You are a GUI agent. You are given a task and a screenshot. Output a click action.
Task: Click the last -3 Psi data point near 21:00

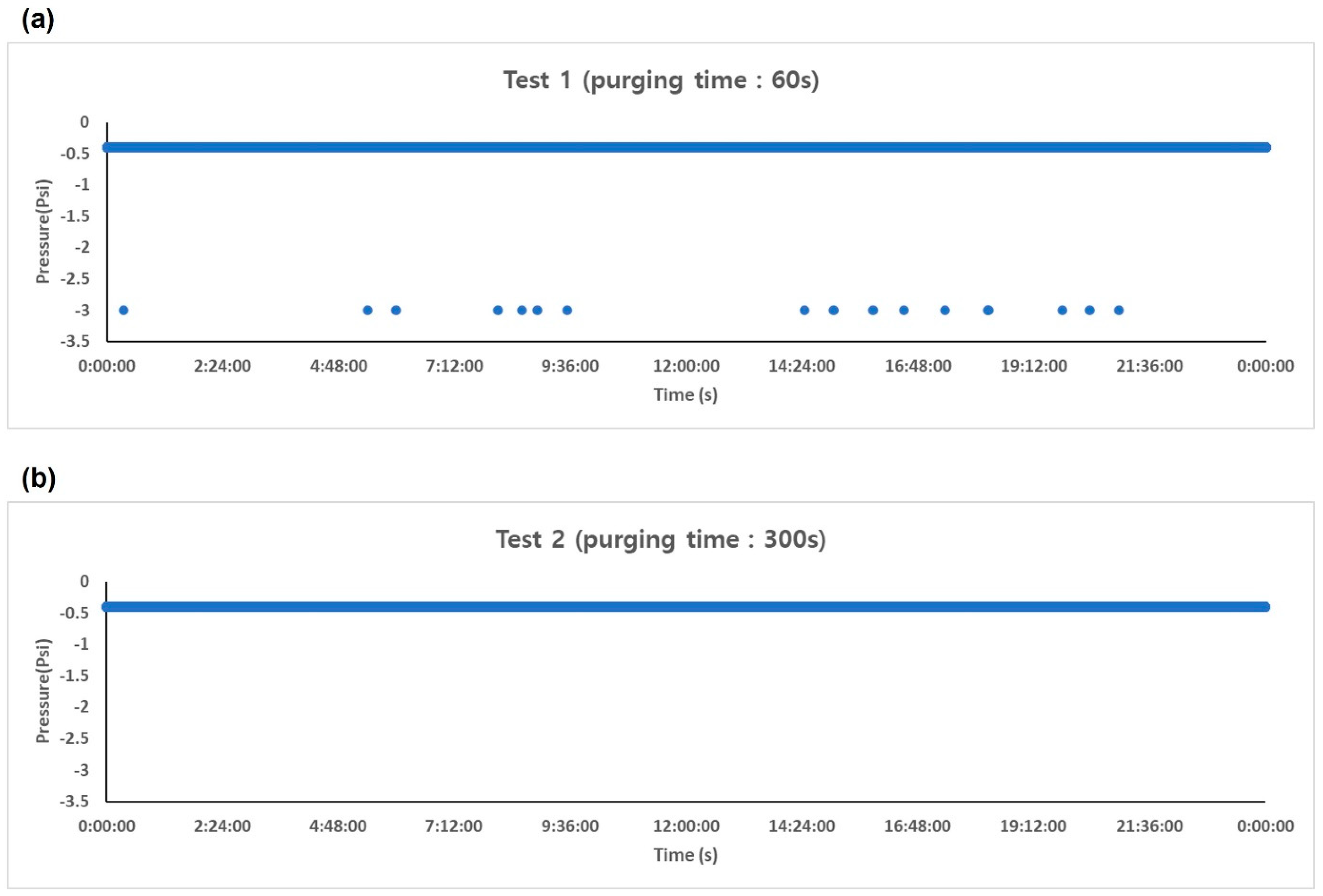(x=1119, y=310)
